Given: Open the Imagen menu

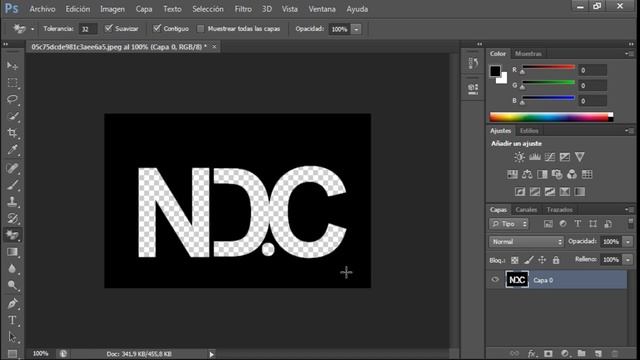Looking at the screenshot, I should point(112,9).
